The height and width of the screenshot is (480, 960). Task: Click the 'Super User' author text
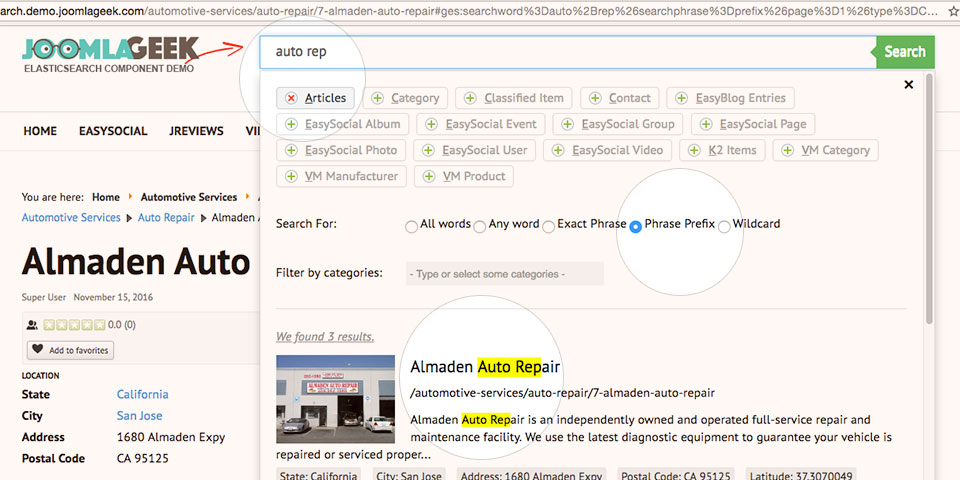pyautogui.click(x=43, y=298)
